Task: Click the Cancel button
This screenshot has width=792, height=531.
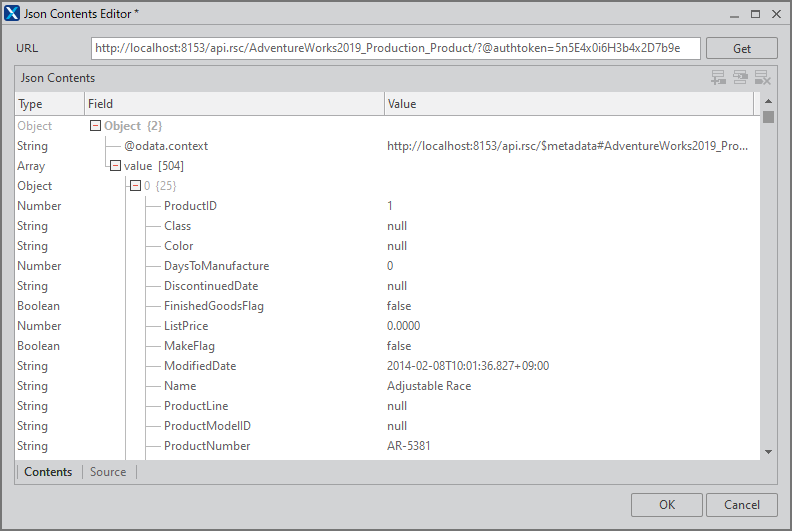Action: tap(741, 505)
